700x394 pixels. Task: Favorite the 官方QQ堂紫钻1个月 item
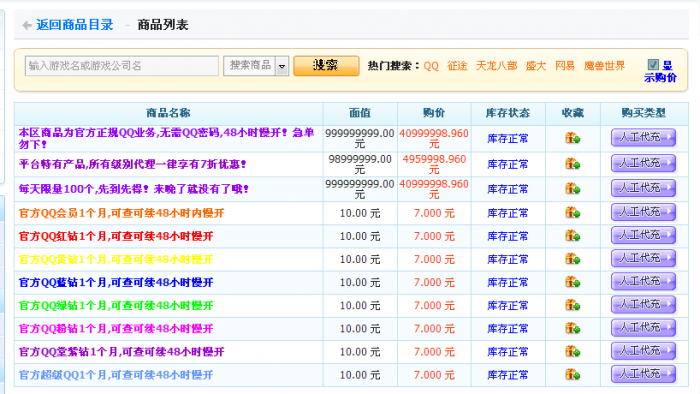pyautogui.click(x=573, y=352)
